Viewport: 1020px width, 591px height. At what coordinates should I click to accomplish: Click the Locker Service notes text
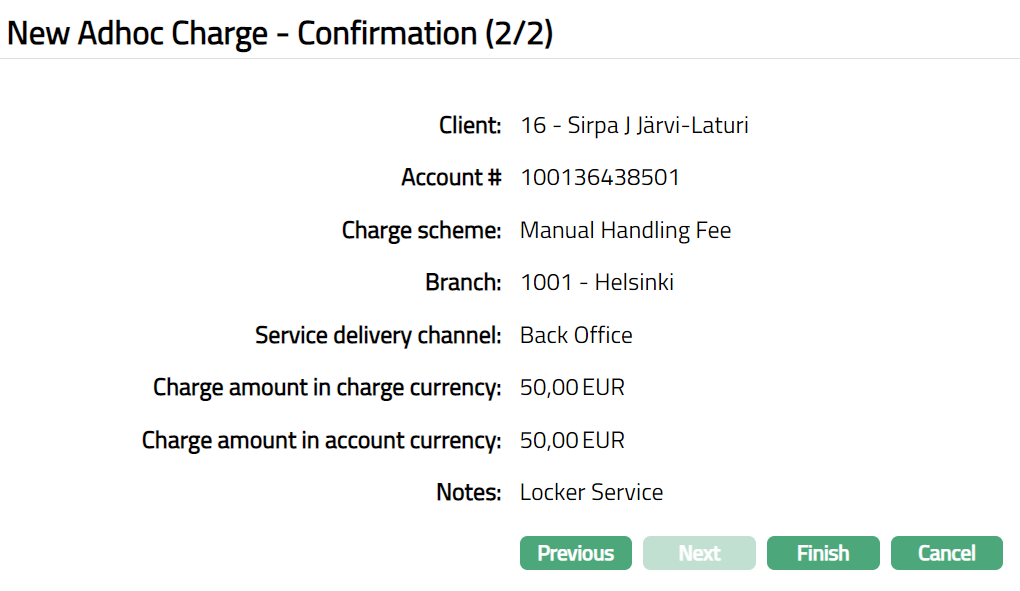(591, 492)
